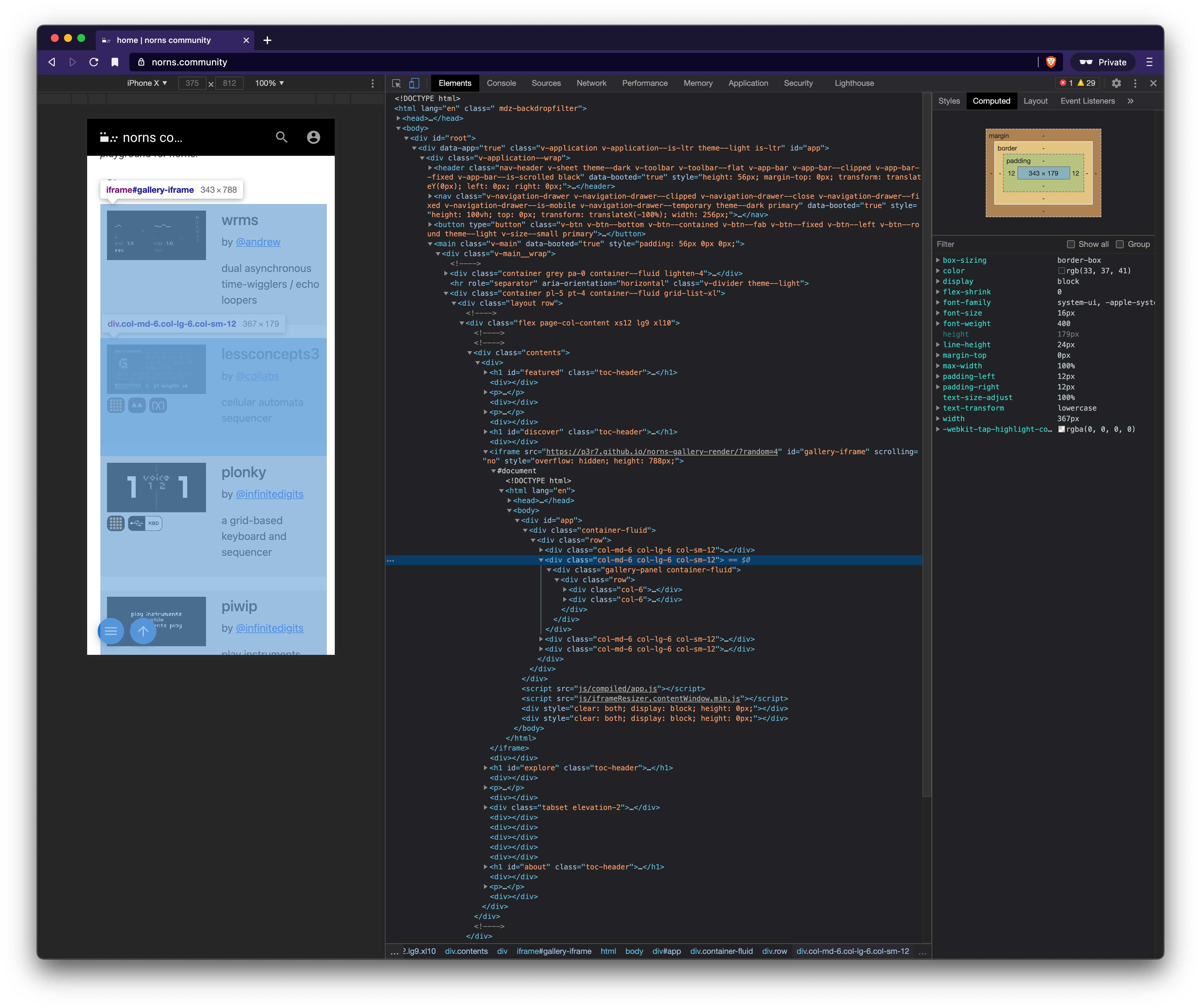The width and height of the screenshot is (1201, 1008).
Task: Show more sidebar tabs chevron
Action: 1131,101
